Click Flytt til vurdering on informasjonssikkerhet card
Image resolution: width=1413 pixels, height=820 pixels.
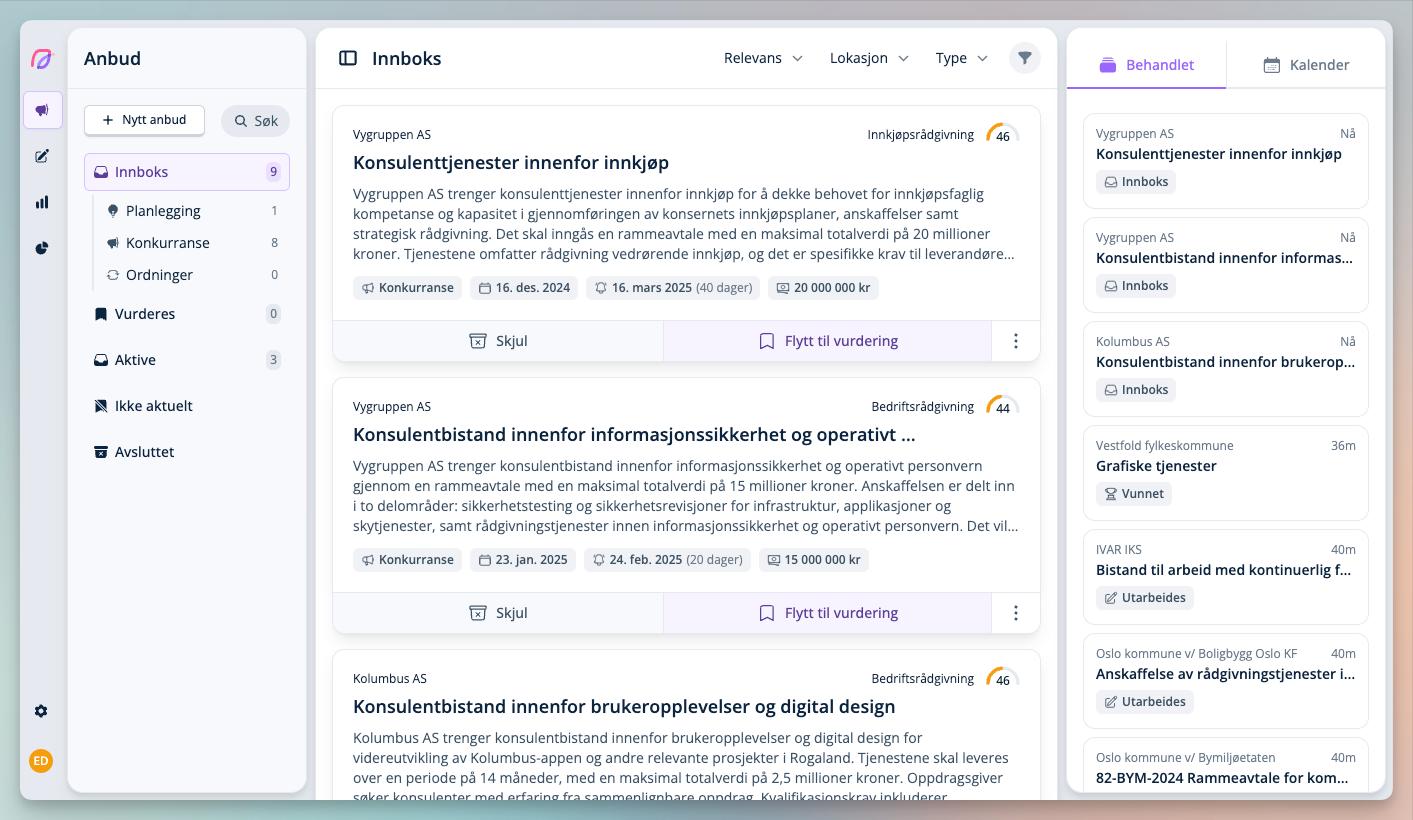(x=827, y=613)
